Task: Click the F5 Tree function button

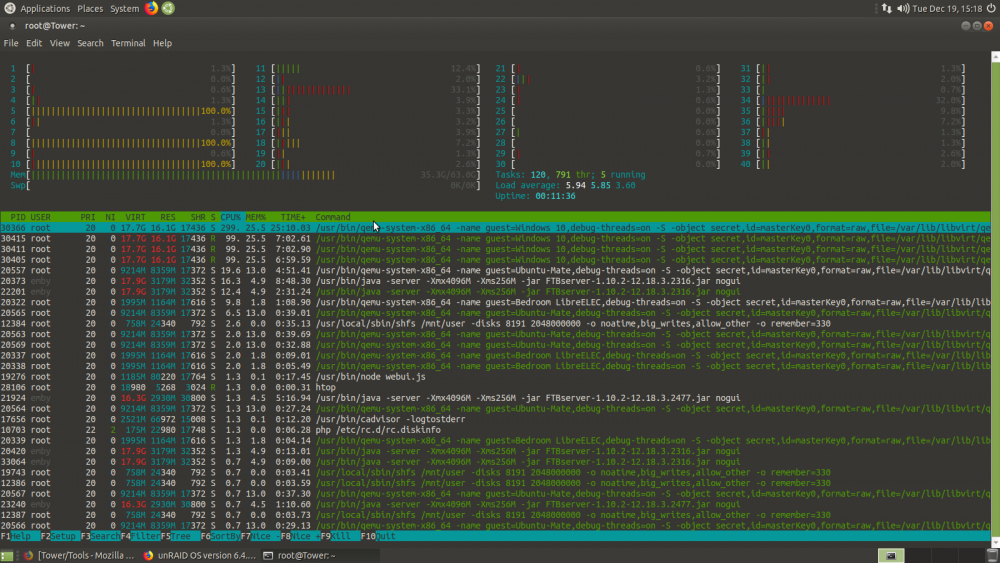Action: [175, 536]
